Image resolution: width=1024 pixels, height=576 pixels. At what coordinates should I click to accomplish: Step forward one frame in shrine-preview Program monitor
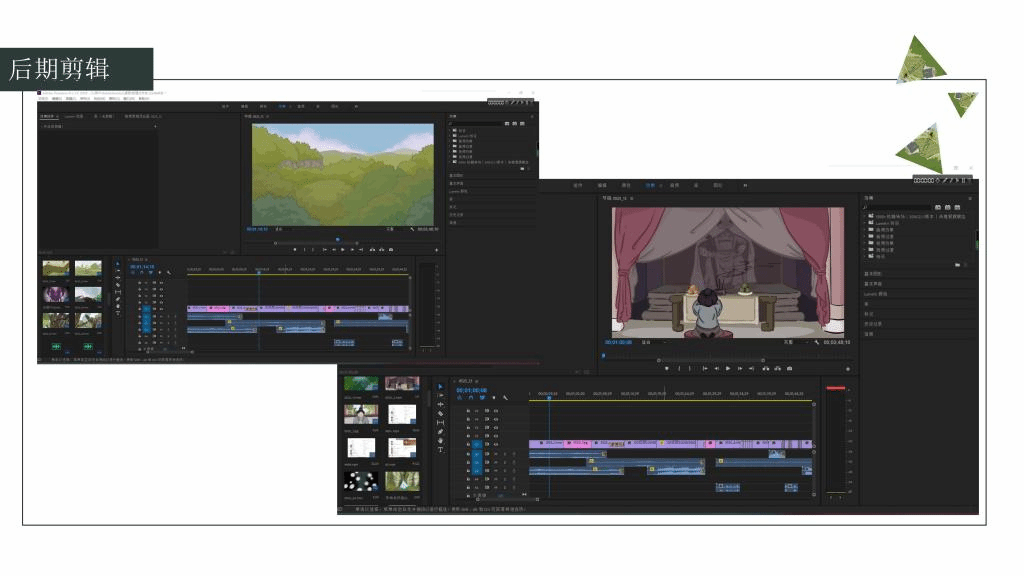[740, 369]
